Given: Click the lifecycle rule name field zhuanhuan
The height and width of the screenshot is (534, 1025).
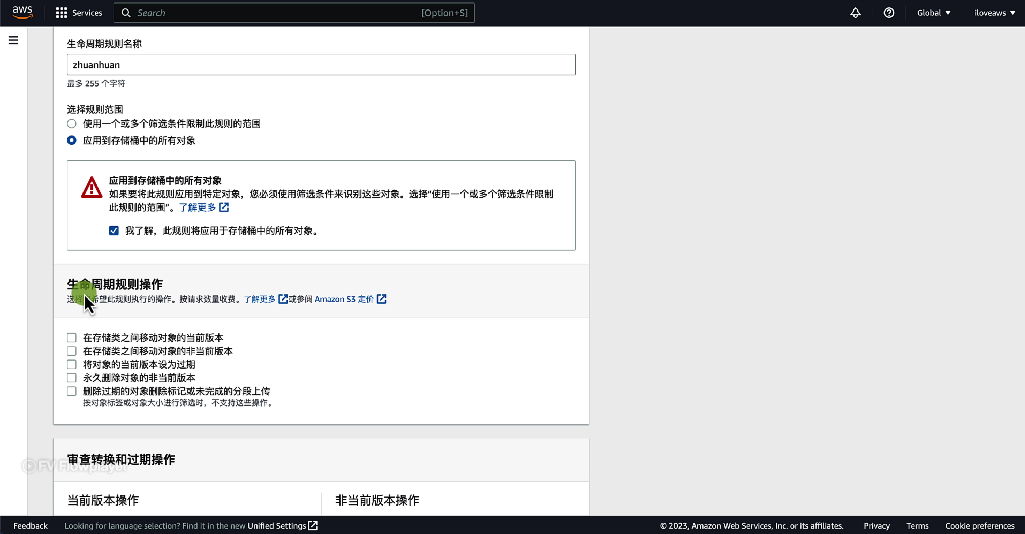Looking at the screenshot, I should [x=321, y=65].
